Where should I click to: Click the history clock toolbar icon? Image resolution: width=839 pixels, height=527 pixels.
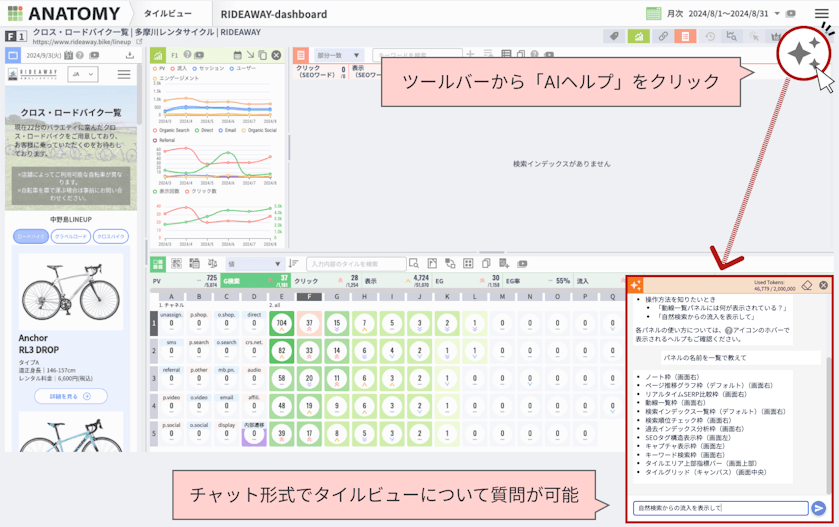[710, 36]
